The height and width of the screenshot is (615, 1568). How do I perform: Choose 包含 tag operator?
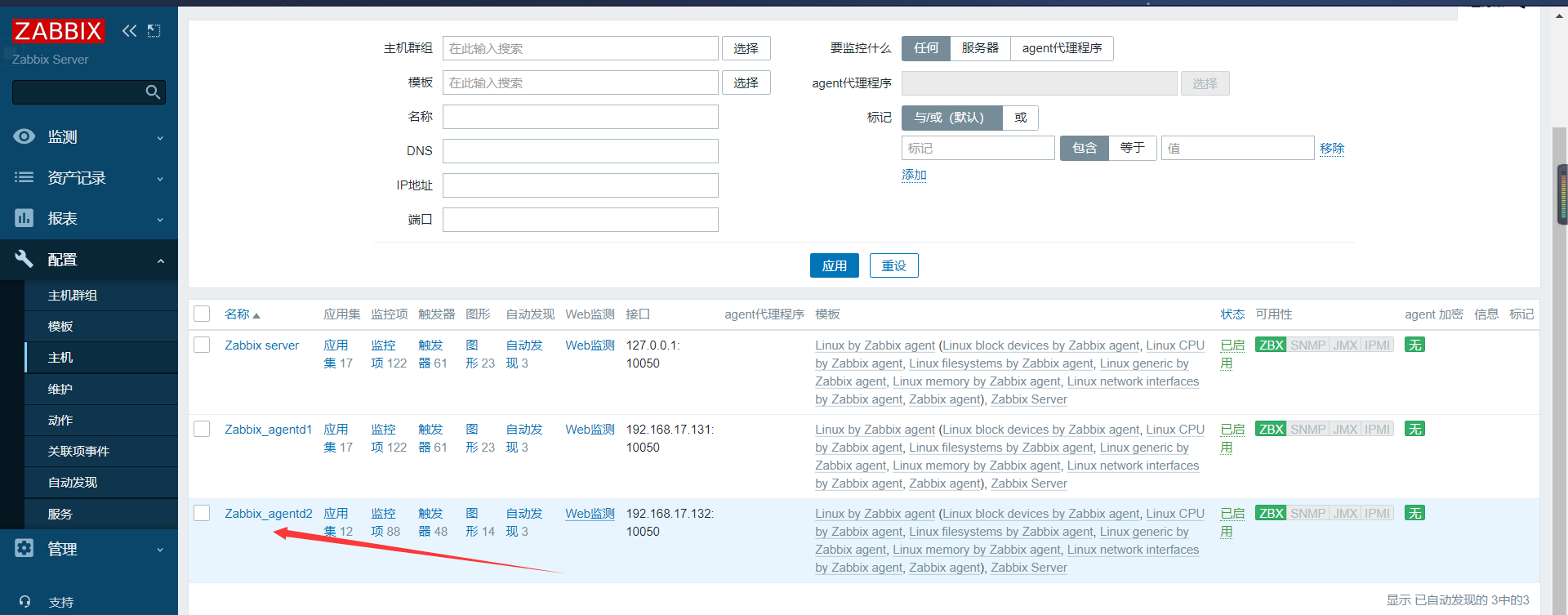[x=1085, y=148]
